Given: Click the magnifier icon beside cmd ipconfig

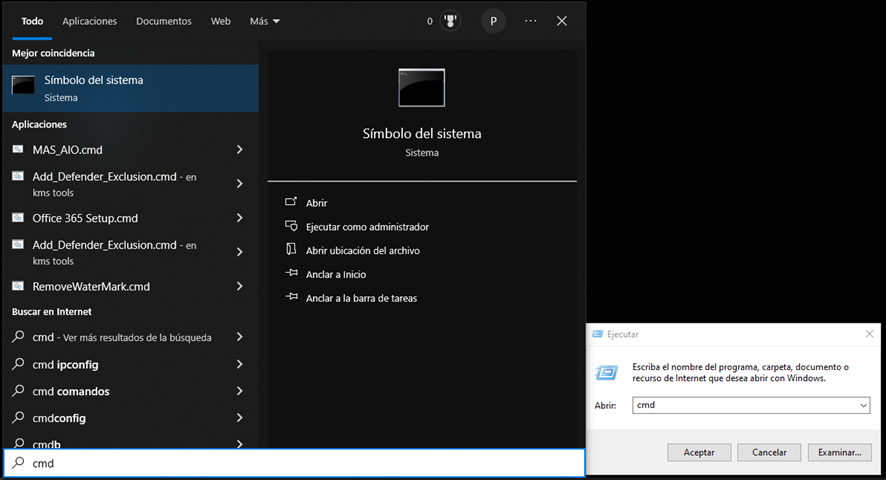Looking at the screenshot, I should [18, 364].
